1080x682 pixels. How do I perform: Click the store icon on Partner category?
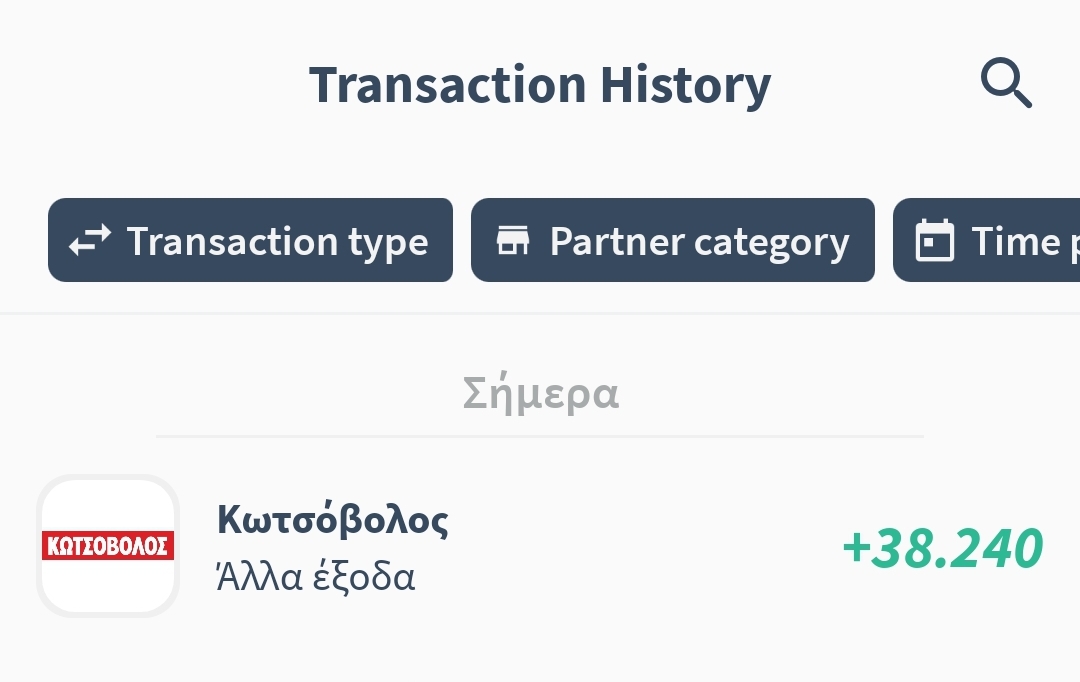point(513,240)
